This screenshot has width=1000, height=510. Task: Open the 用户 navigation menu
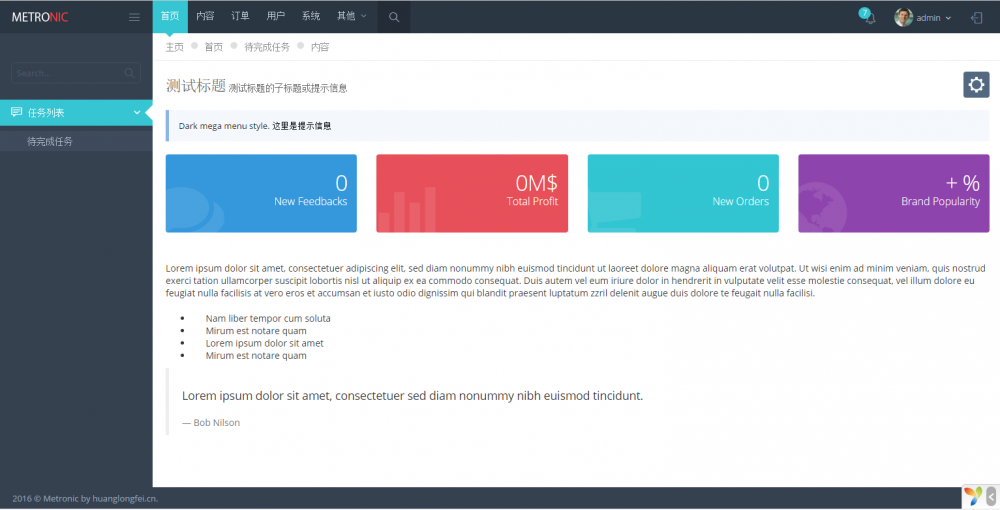pos(276,17)
